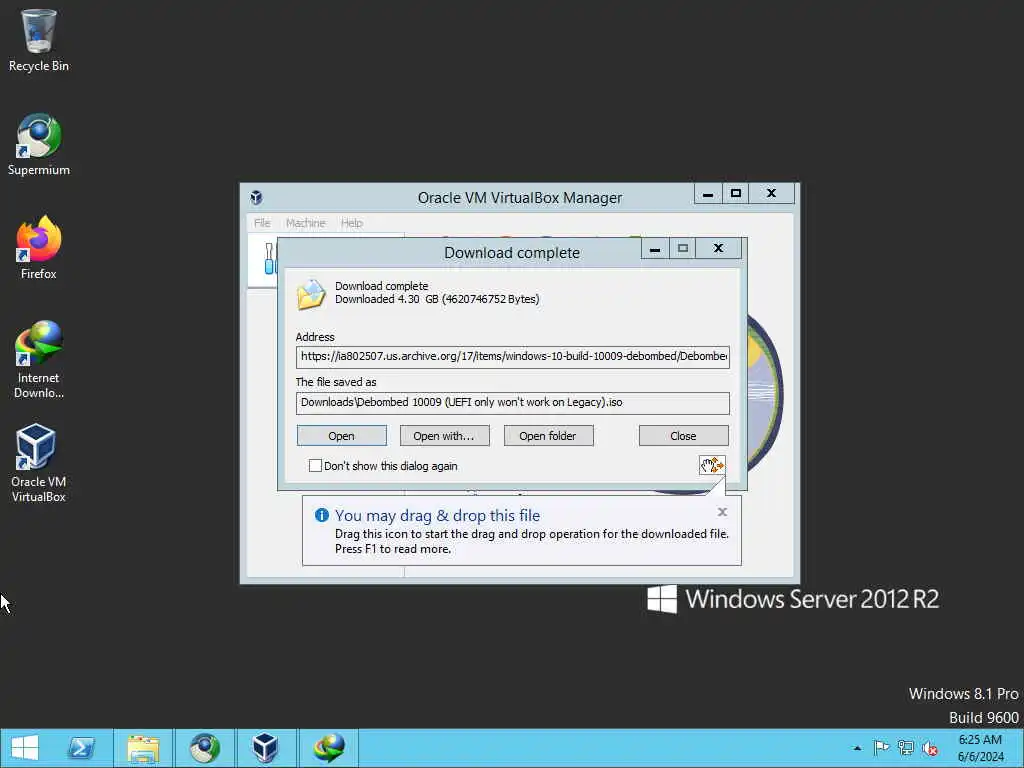The width and height of the screenshot is (1024, 768).
Task: Open the Action Center flag tray icon
Action: 881,747
